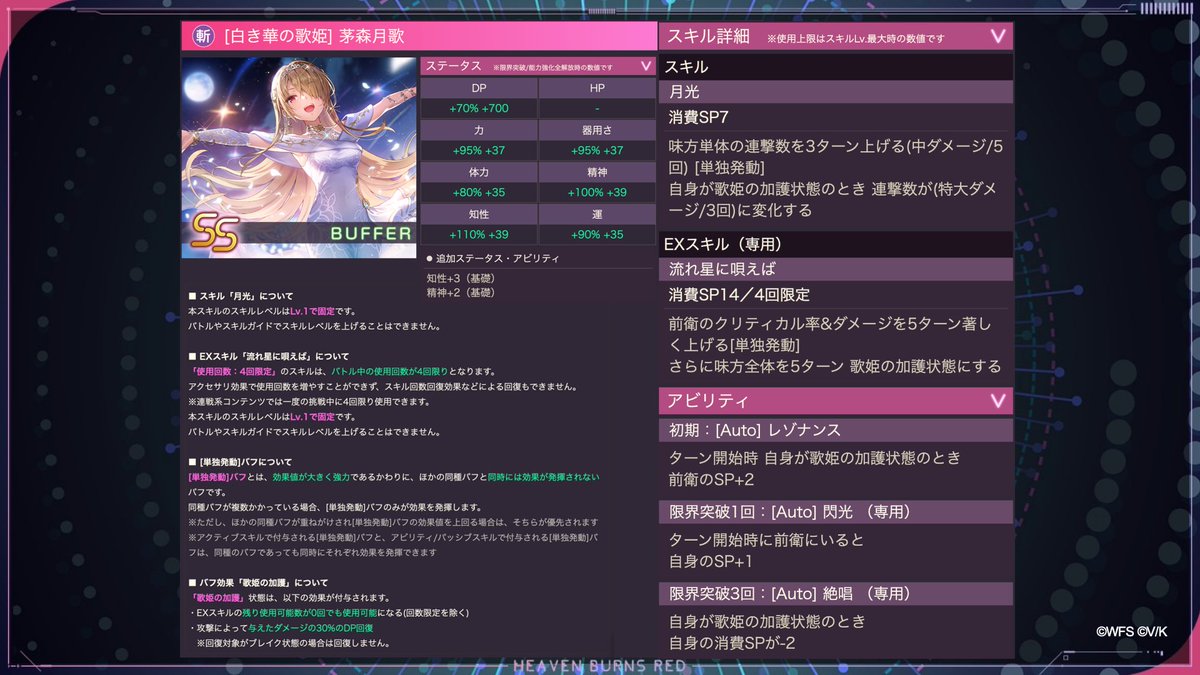
Task: Select the 知性 value +110% +39
Action: [x=479, y=234]
